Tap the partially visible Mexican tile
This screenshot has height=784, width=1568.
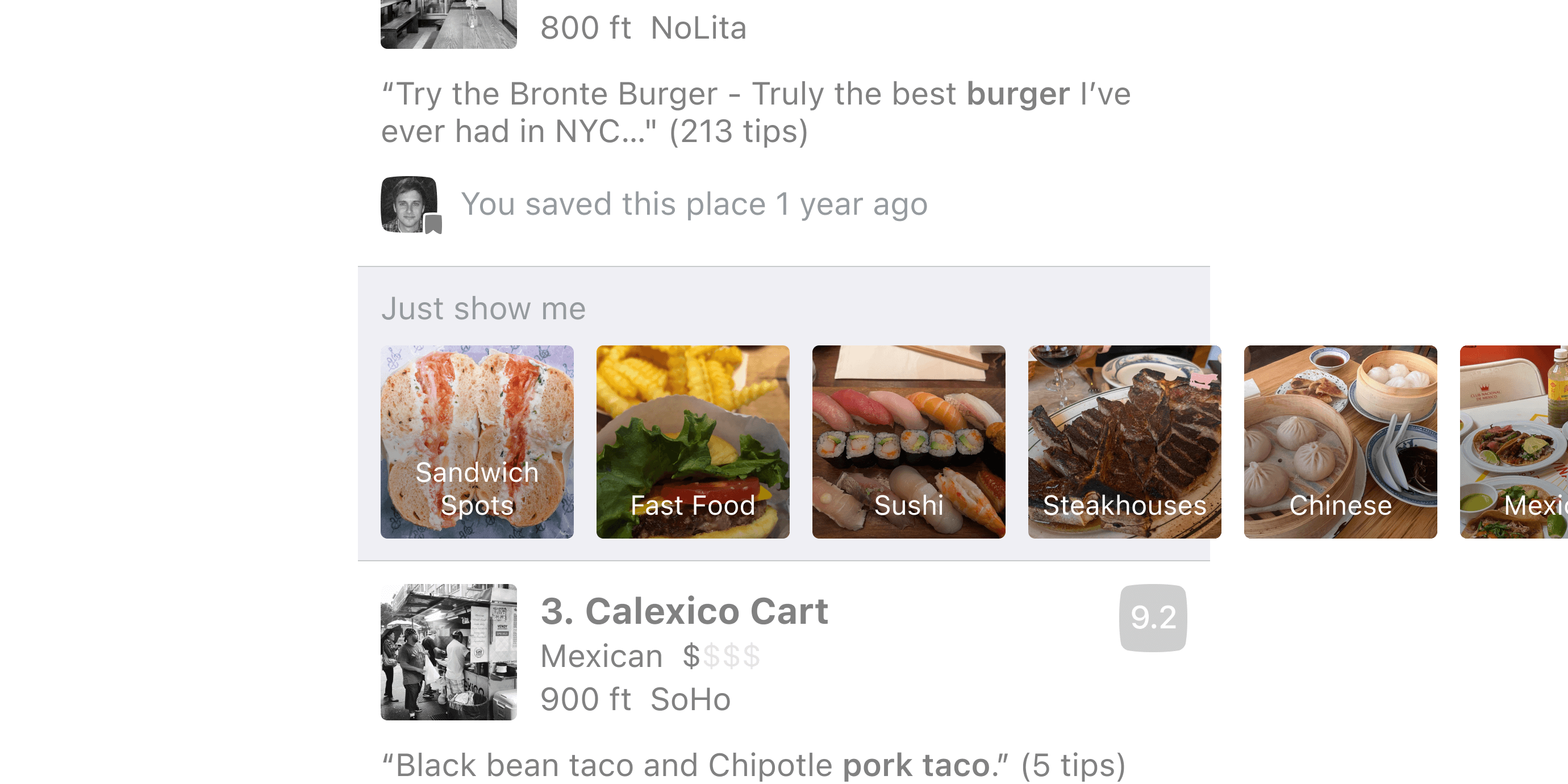pos(1514,442)
